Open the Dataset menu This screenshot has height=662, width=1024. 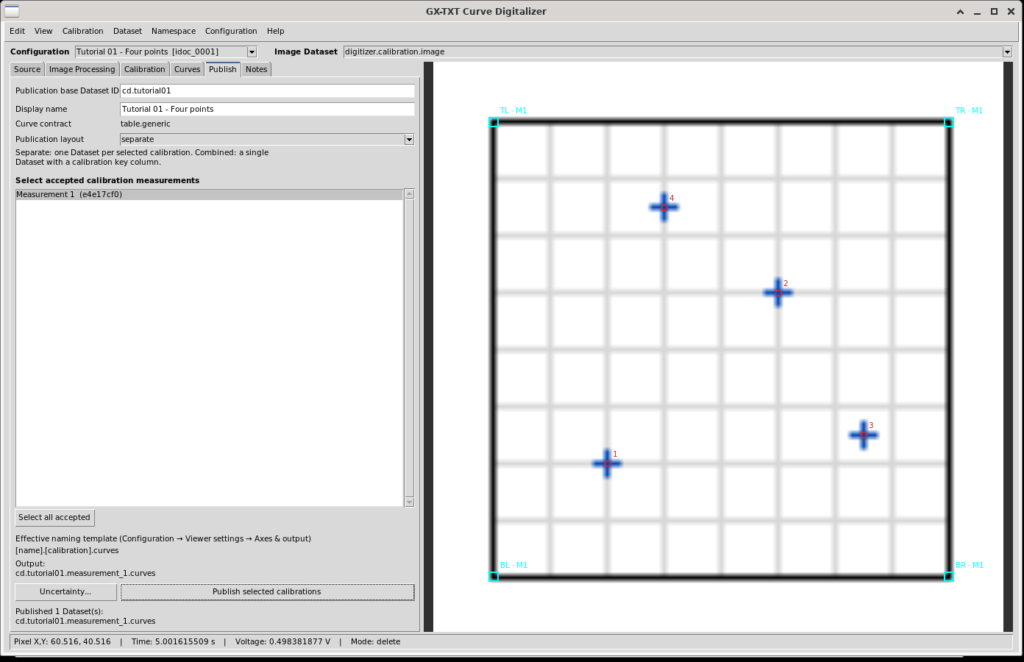coord(127,31)
